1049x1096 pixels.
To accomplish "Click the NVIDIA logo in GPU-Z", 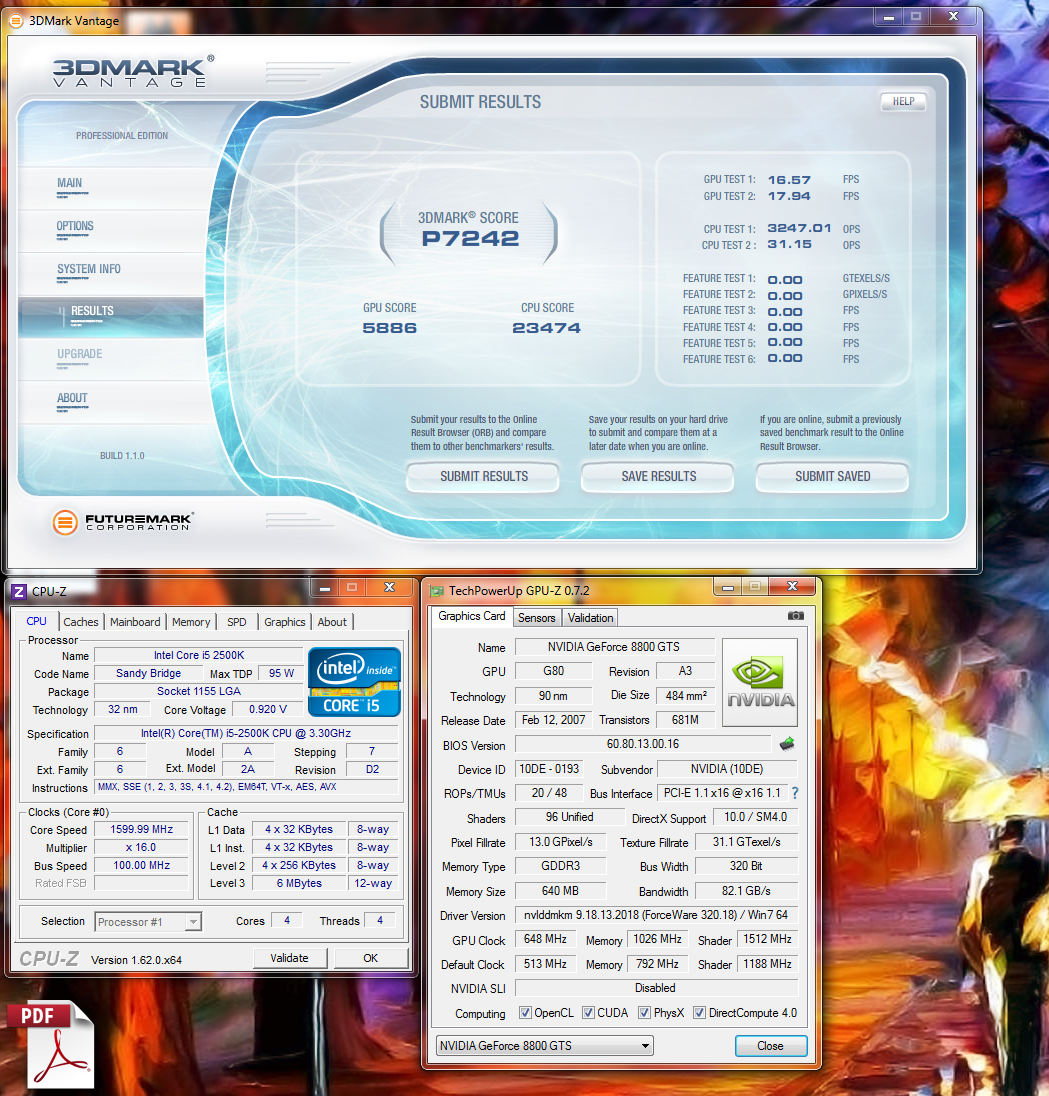I will click(760, 682).
